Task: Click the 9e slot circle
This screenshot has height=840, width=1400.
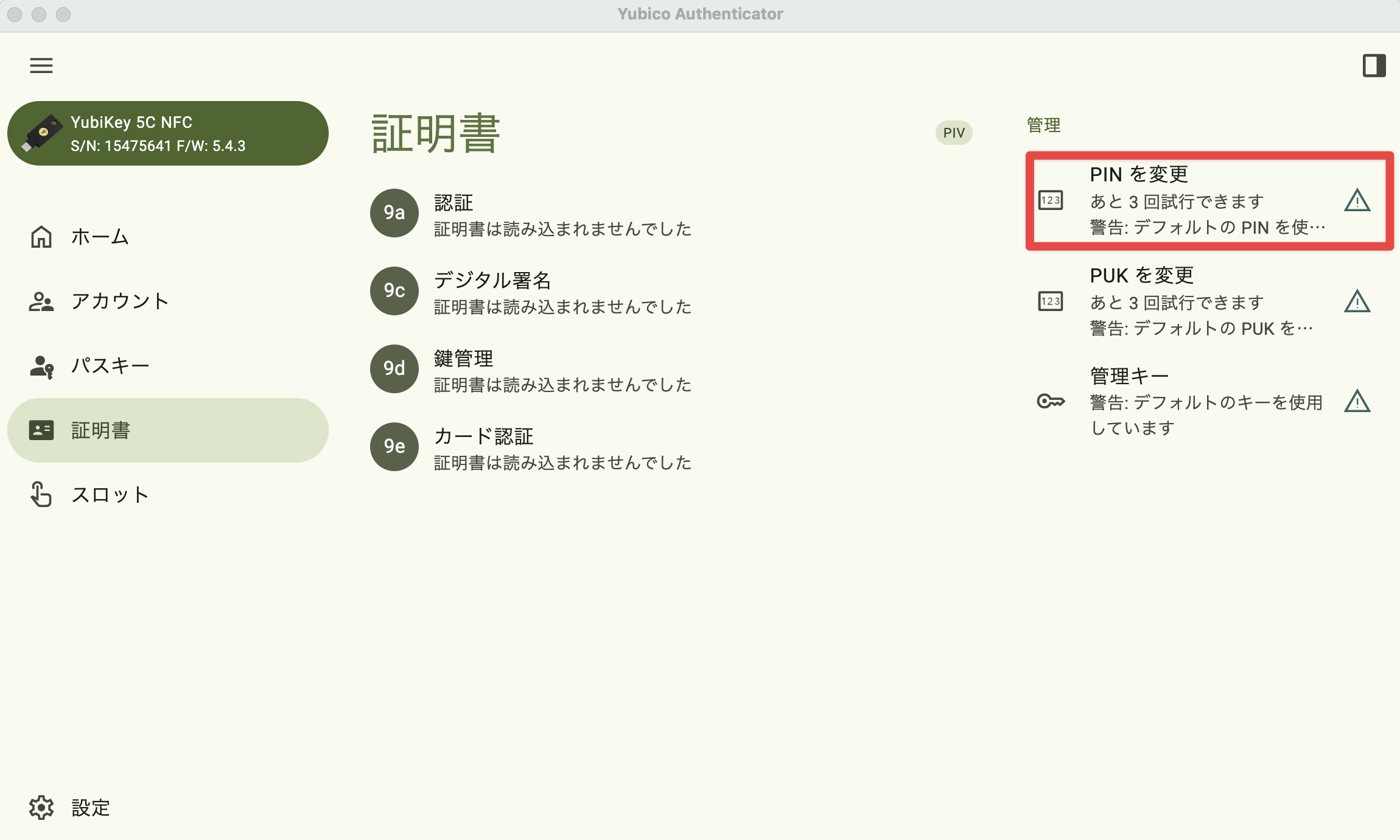Action: [394, 446]
